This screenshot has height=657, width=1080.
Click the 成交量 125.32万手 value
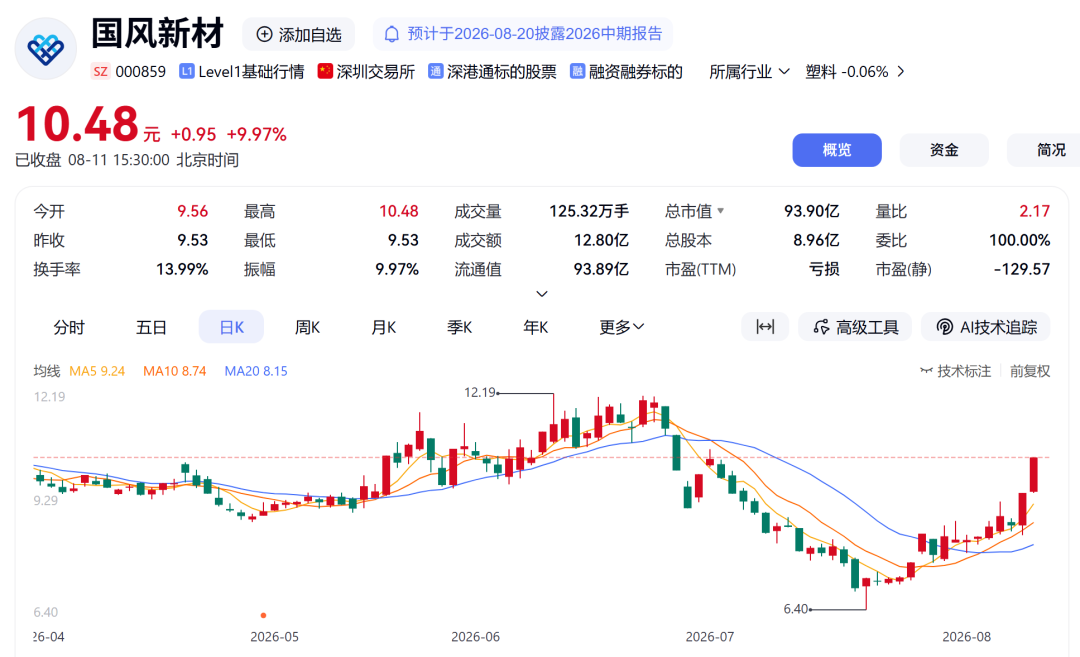(589, 211)
